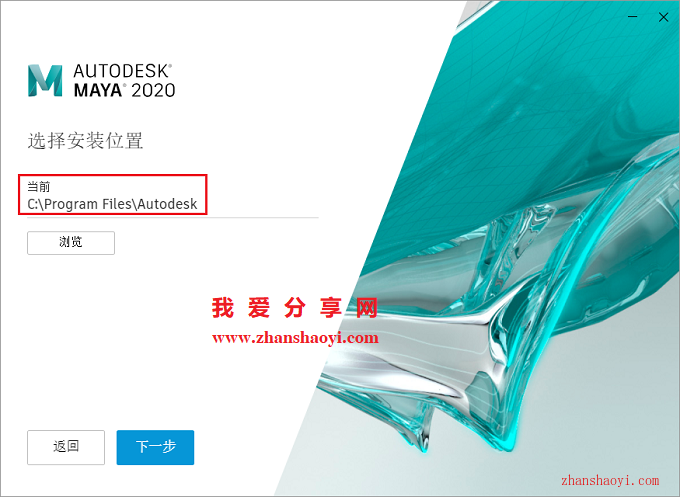Click the 我爱分享网 red watermark text
Screen dimensions: 680x497
(x=295, y=308)
